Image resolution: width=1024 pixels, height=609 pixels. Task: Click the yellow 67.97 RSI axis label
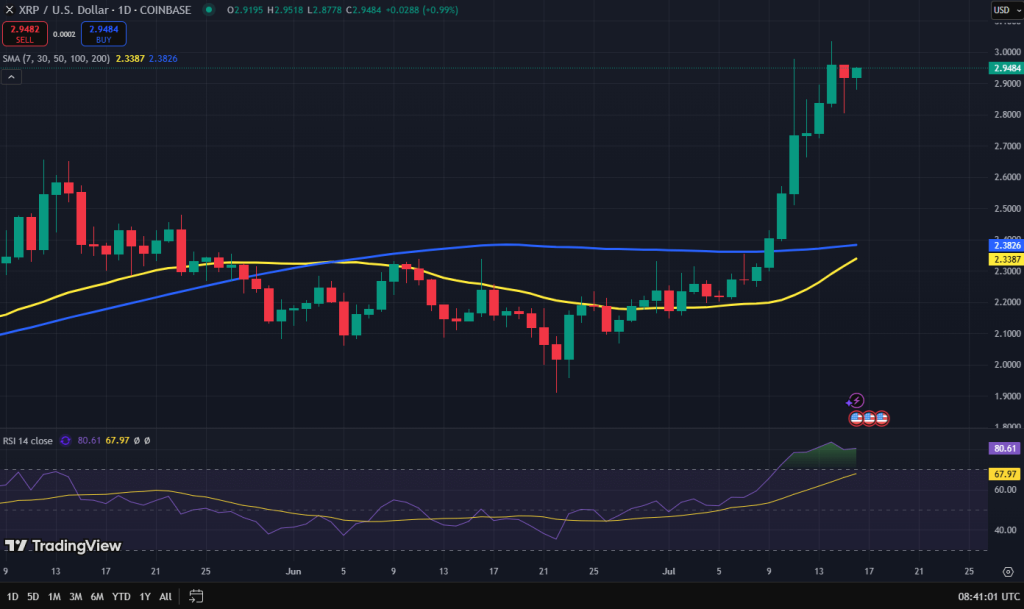(1004, 474)
